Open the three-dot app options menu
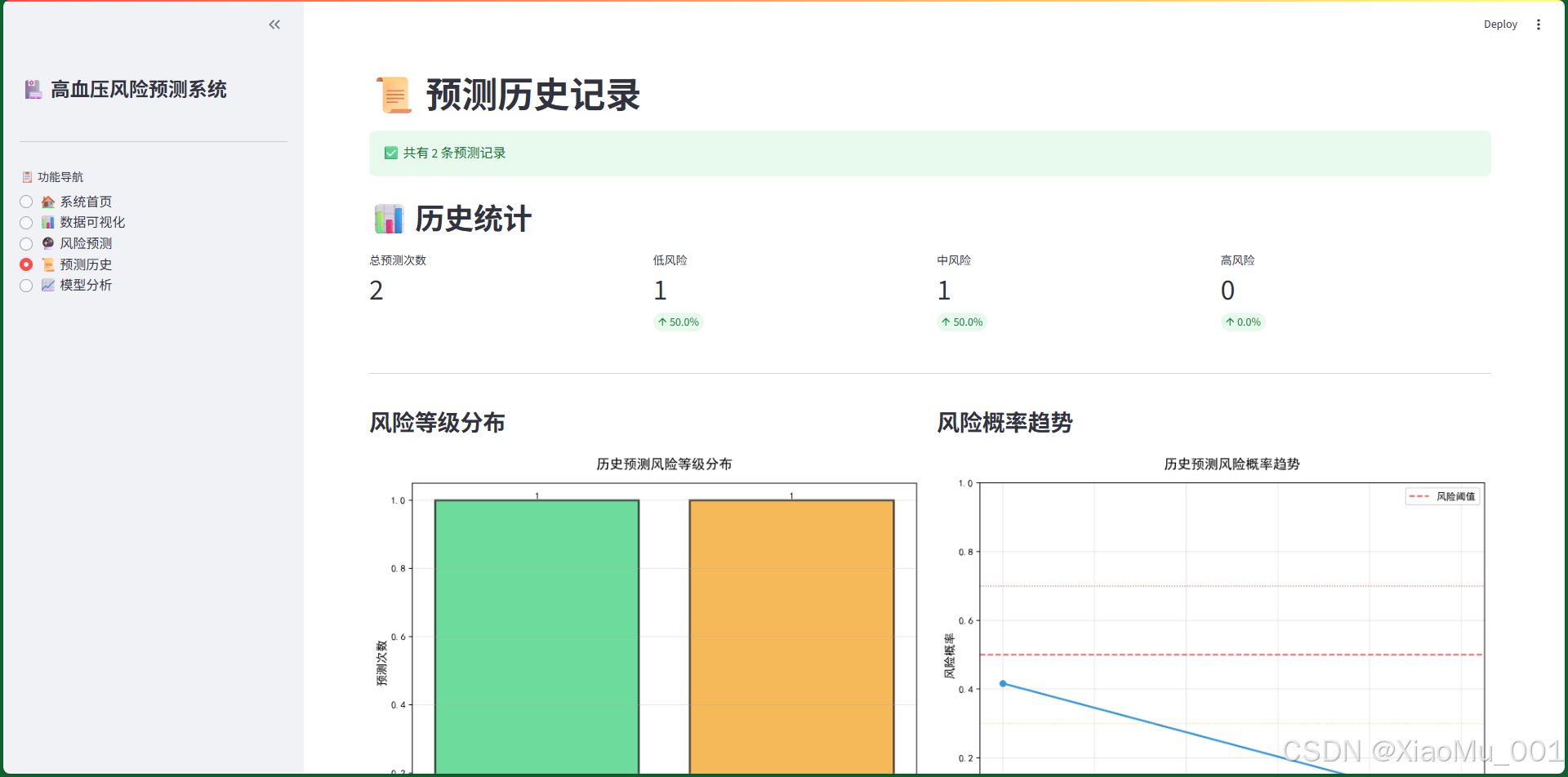The image size is (1568, 777). click(x=1539, y=24)
